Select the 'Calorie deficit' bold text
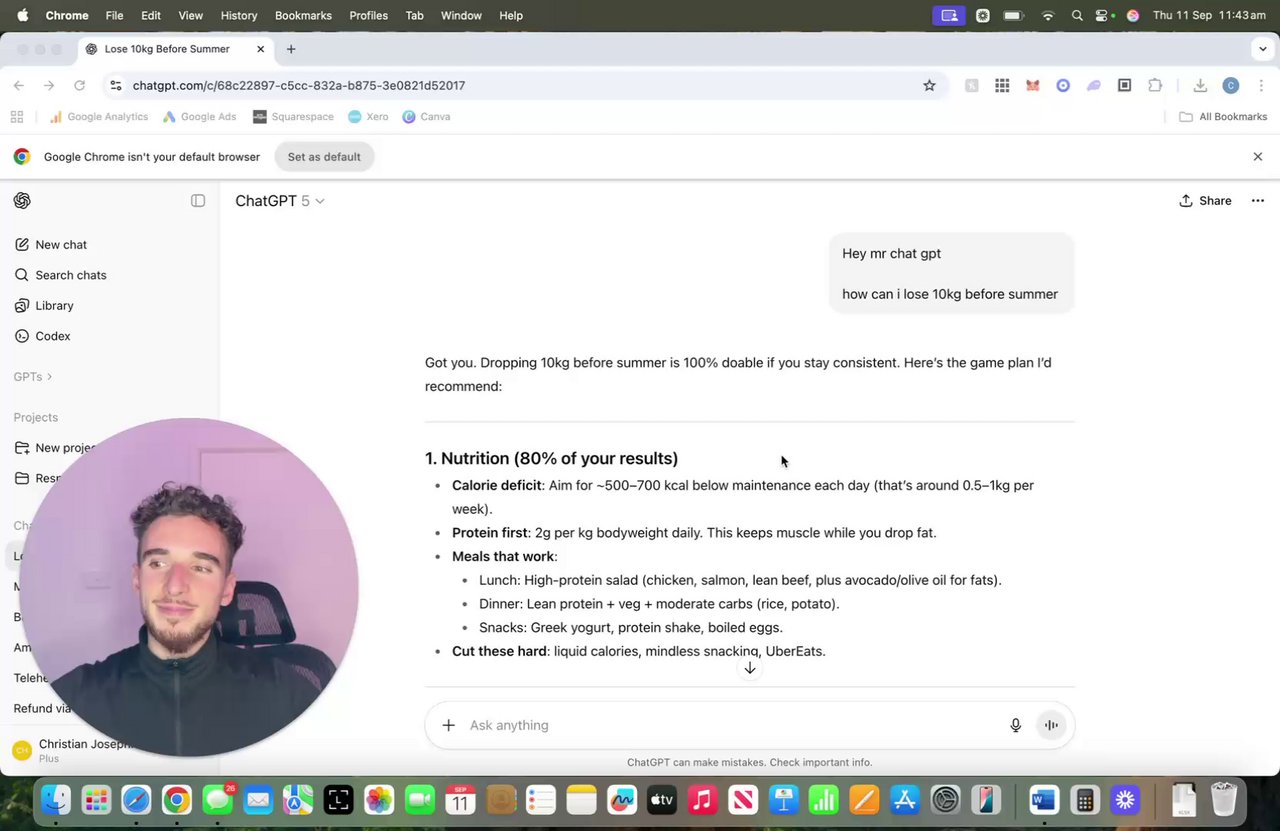This screenshot has width=1280, height=831. tap(496, 486)
